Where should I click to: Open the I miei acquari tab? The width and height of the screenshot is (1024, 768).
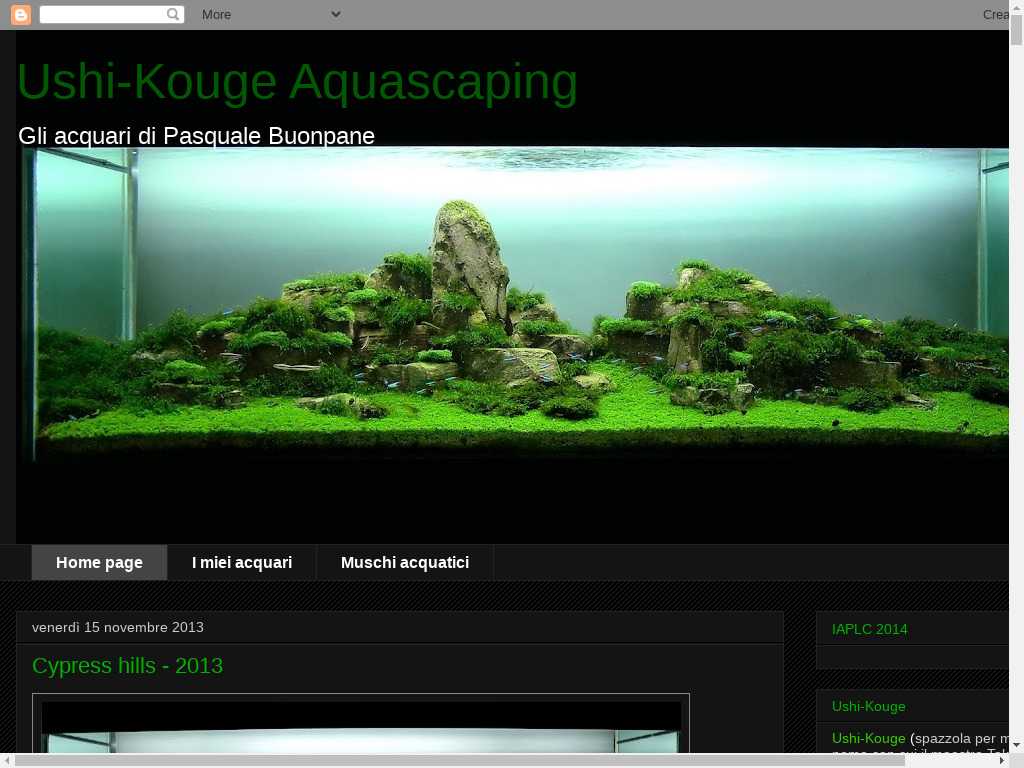coord(242,562)
